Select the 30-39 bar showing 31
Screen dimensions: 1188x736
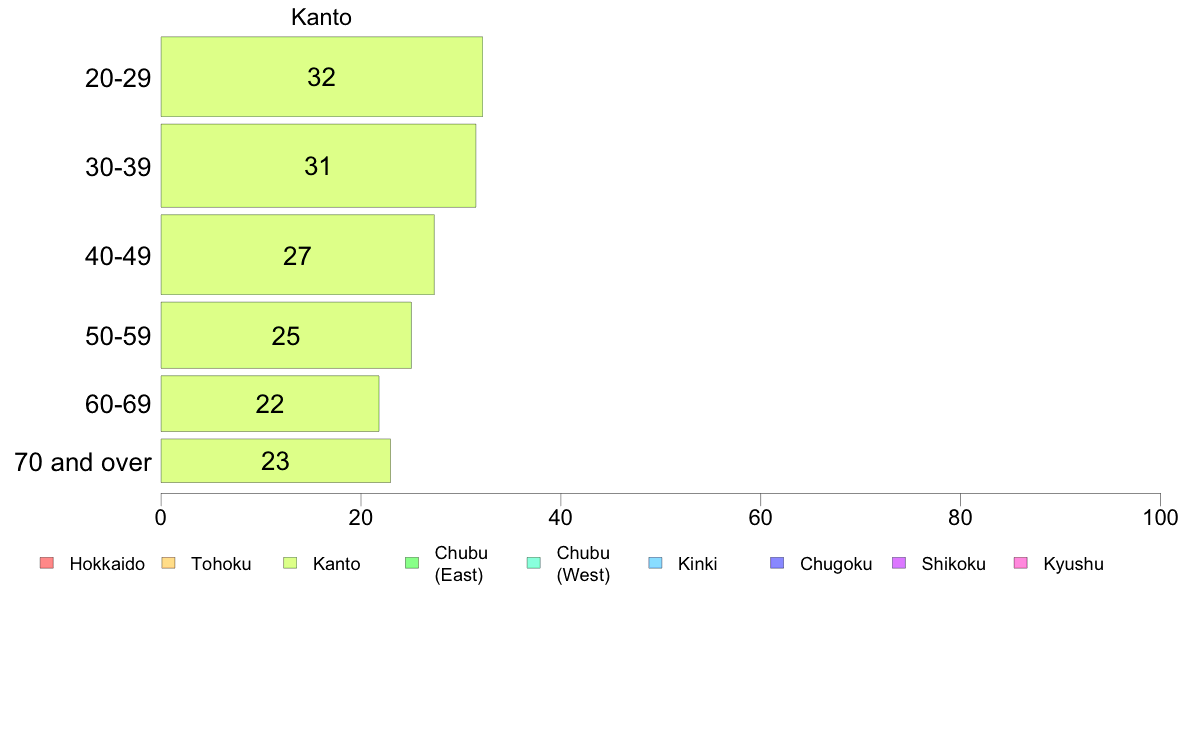[318, 166]
